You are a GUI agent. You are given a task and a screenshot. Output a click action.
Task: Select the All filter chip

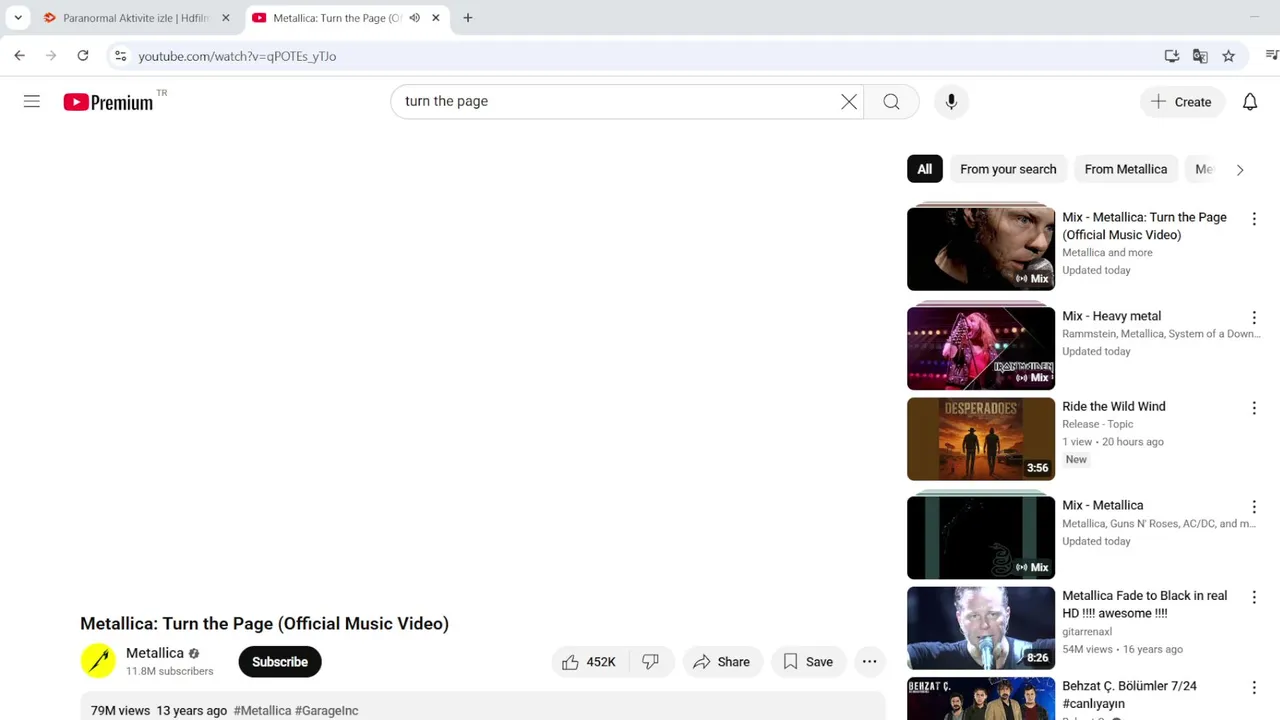[x=924, y=169]
